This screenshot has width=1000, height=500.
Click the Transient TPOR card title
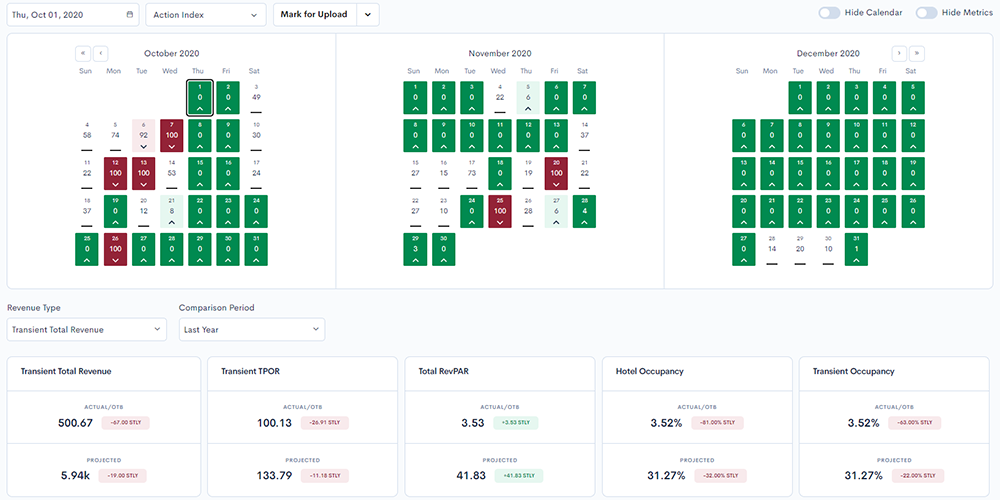pos(251,371)
